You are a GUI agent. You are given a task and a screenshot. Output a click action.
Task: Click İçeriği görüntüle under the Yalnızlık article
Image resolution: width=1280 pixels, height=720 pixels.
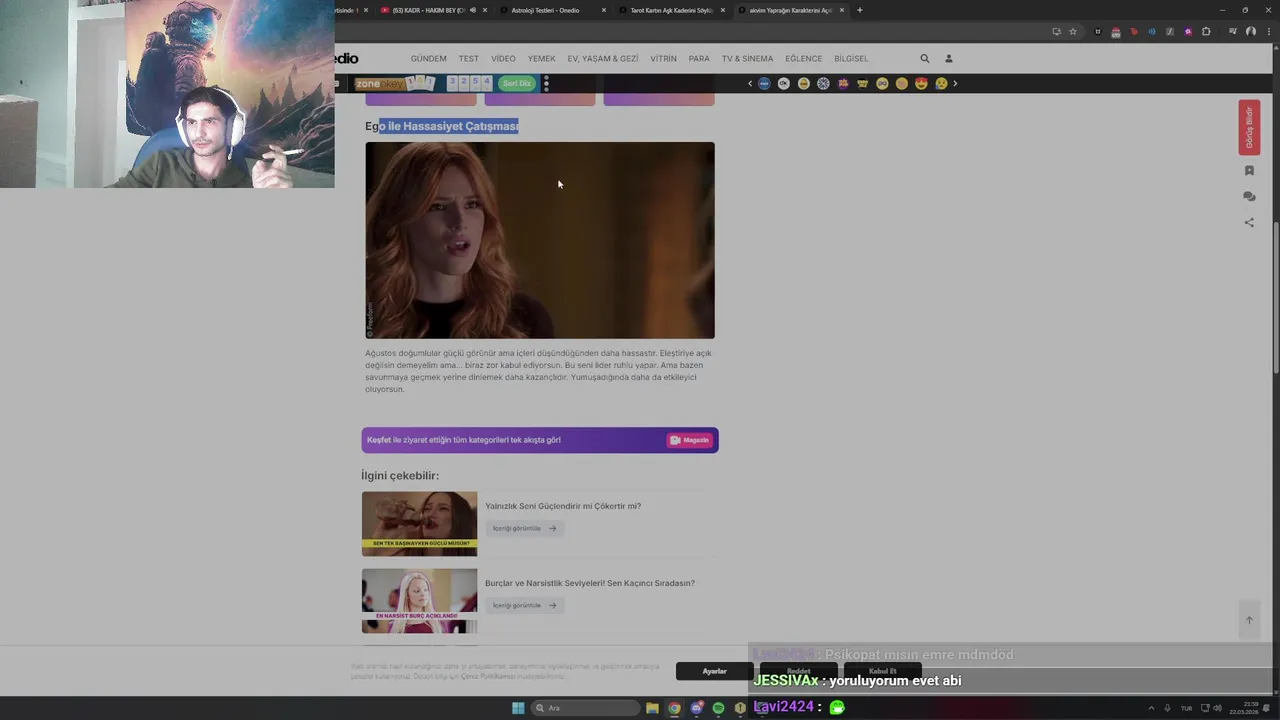(x=524, y=528)
